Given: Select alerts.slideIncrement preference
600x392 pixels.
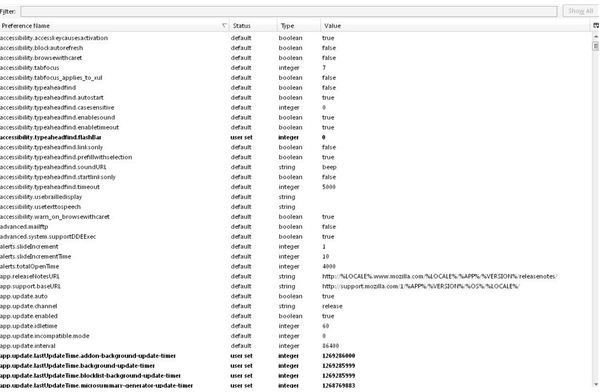Looking at the screenshot, I should [296, 247].
